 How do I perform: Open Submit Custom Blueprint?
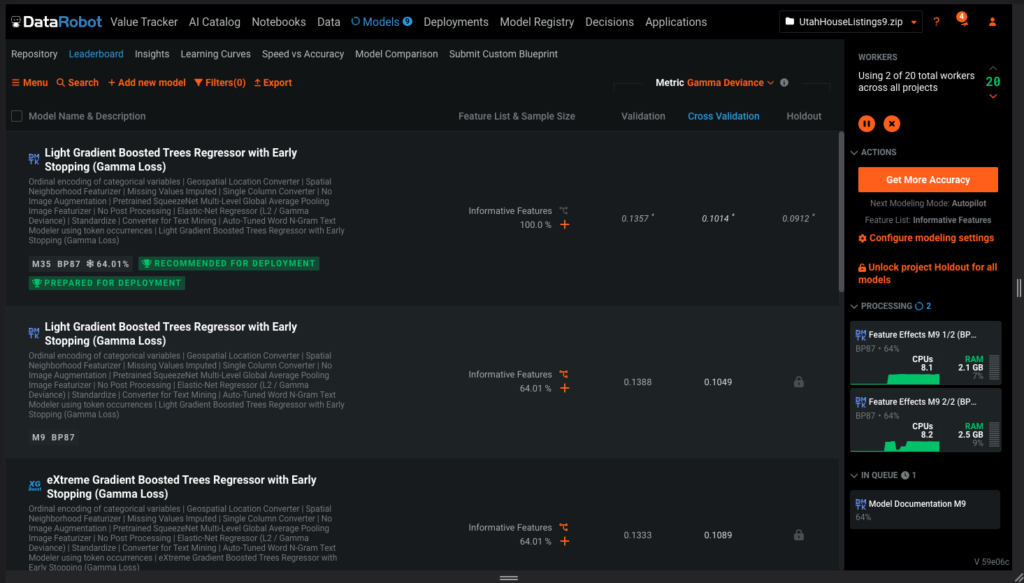pyautogui.click(x=504, y=54)
